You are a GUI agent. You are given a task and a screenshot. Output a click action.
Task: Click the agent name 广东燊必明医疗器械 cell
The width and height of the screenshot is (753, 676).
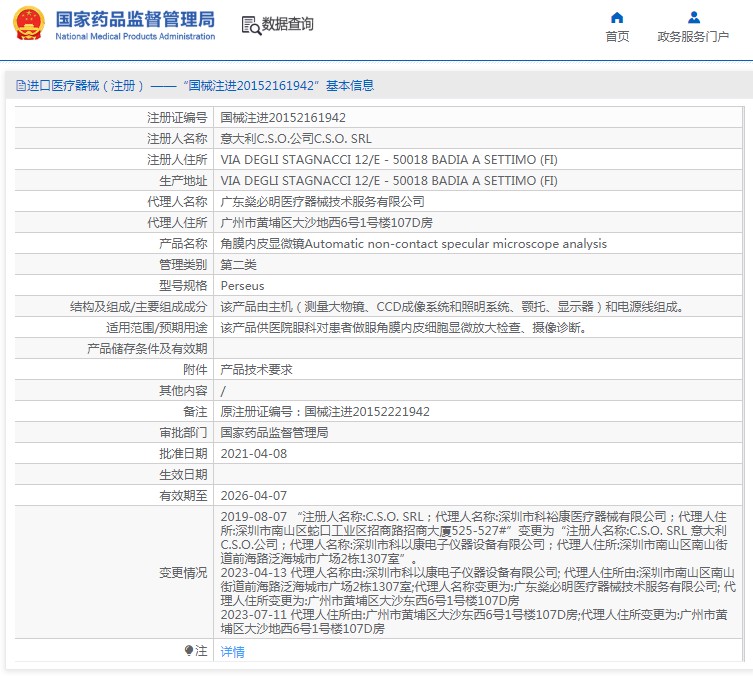316,201
